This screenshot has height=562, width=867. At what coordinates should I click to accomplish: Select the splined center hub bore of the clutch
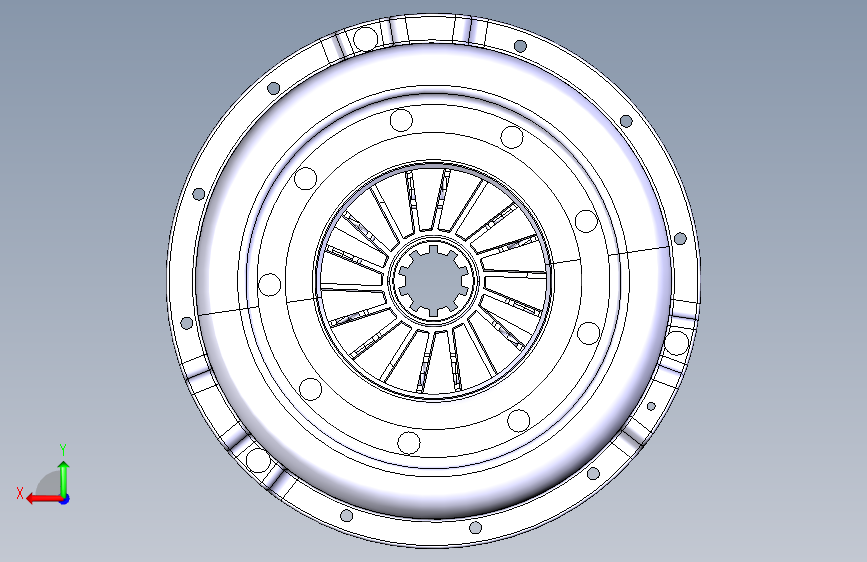pos(434,280)
